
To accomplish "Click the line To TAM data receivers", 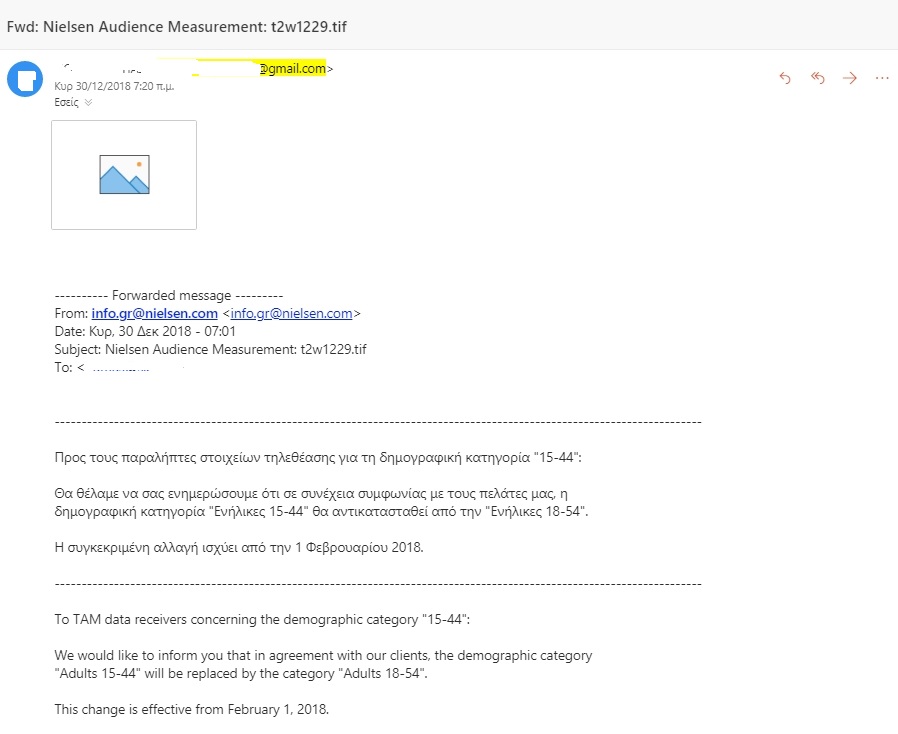I will tap(262, 619).
